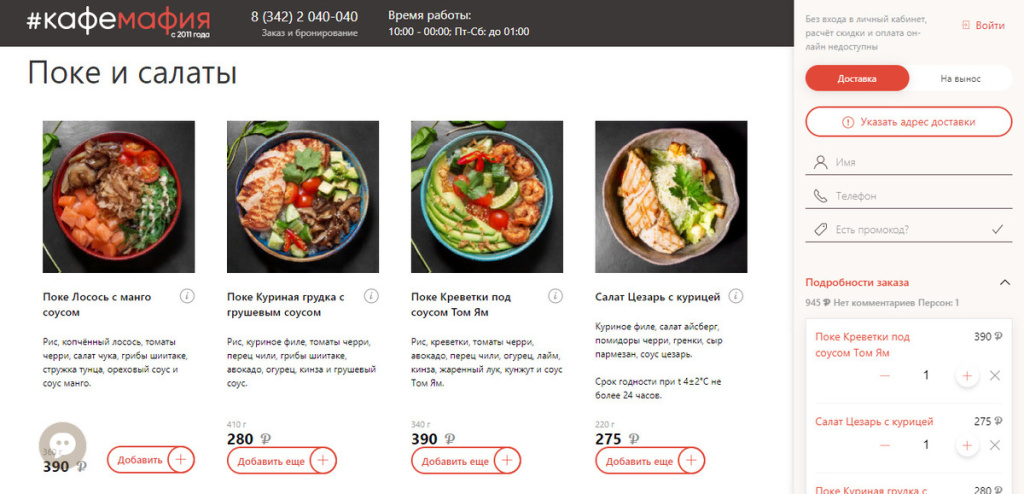Decrease Салат Цезарь quantity in cart
The height and width of the screenshot is (494, 1024).
point(885,444)
